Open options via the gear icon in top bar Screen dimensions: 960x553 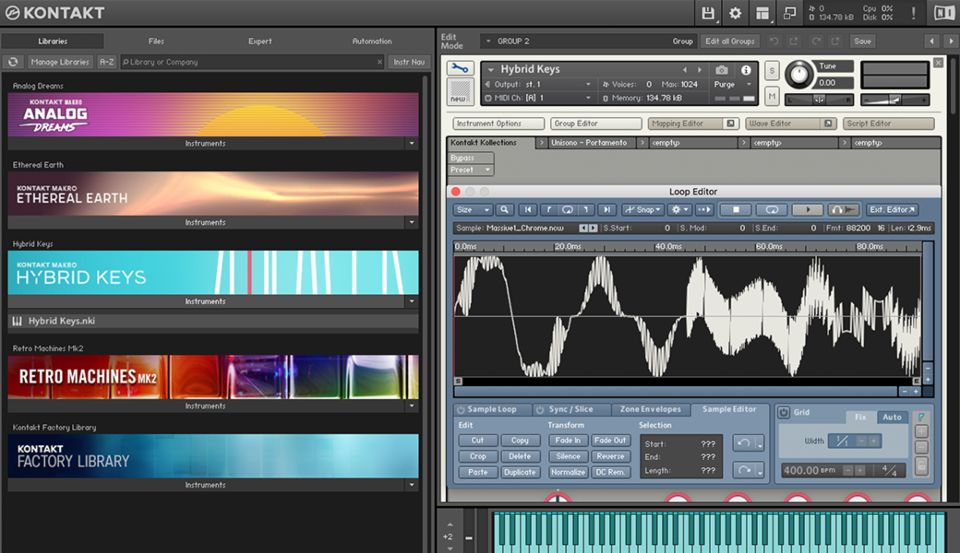[x=735, y=13]
